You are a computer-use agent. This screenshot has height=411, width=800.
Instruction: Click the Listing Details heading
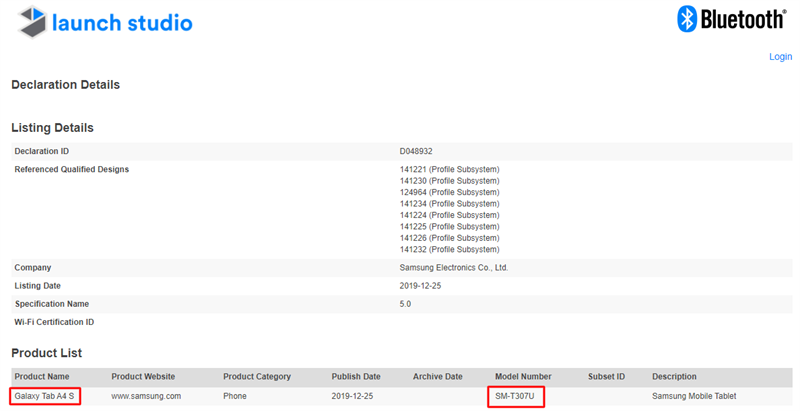53,127
